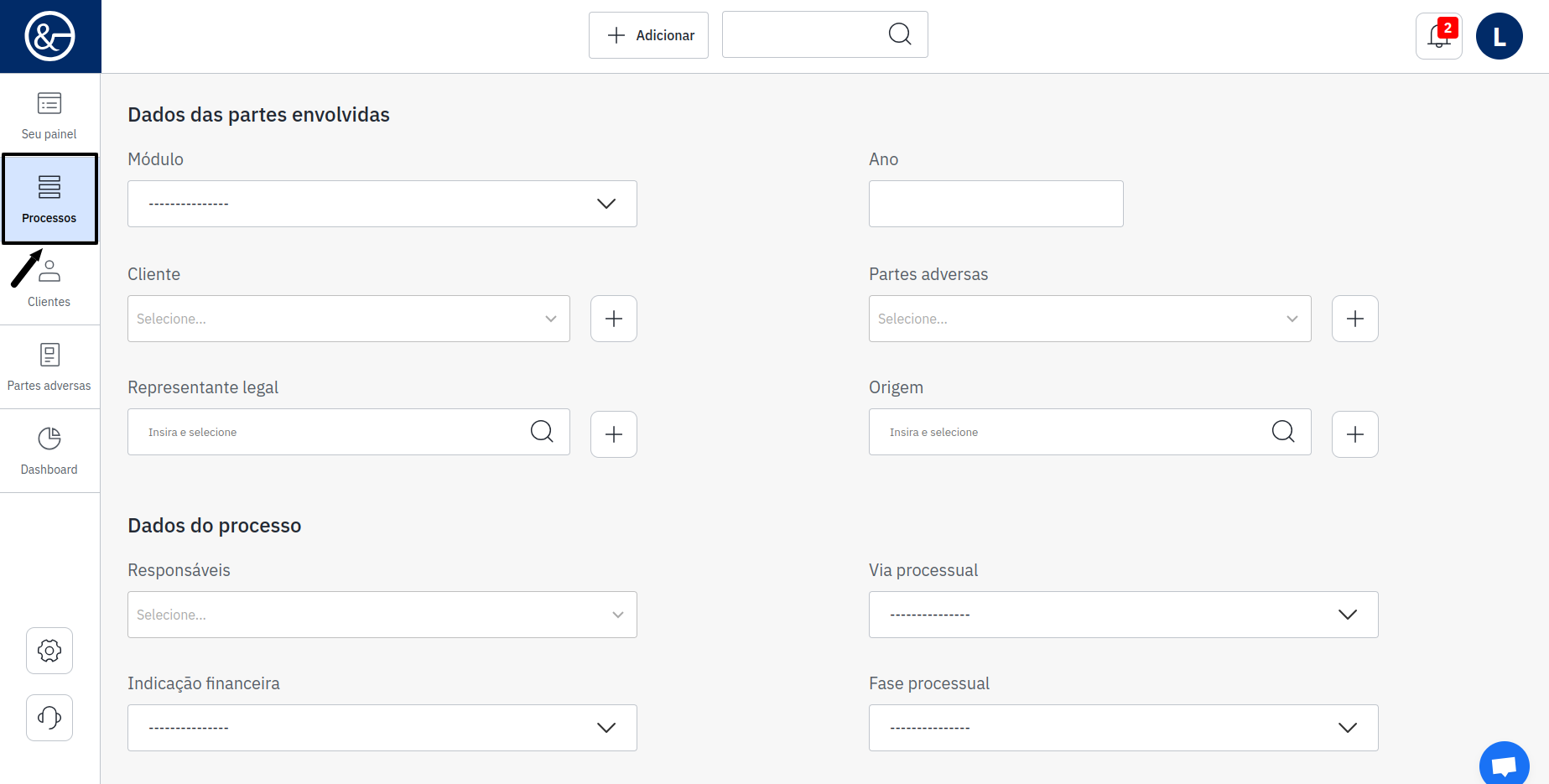Click the headset support icon
The width and height of the screenshot is (1549, 784).
(49, 718)
